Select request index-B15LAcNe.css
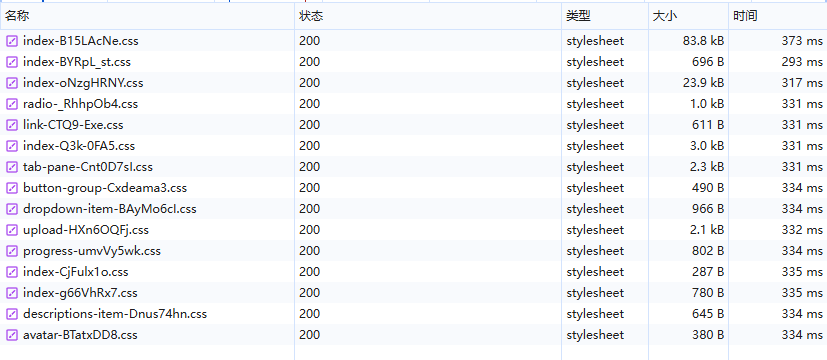The image size is (827, 360). 81,41
